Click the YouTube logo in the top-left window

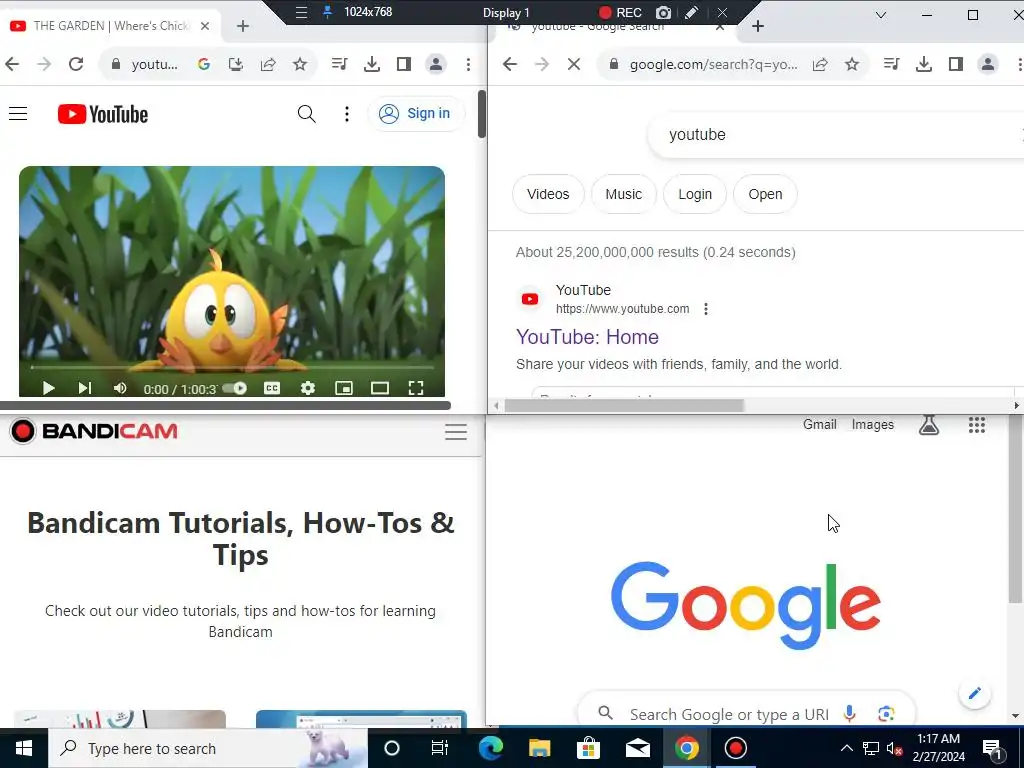tap(103, 114)
